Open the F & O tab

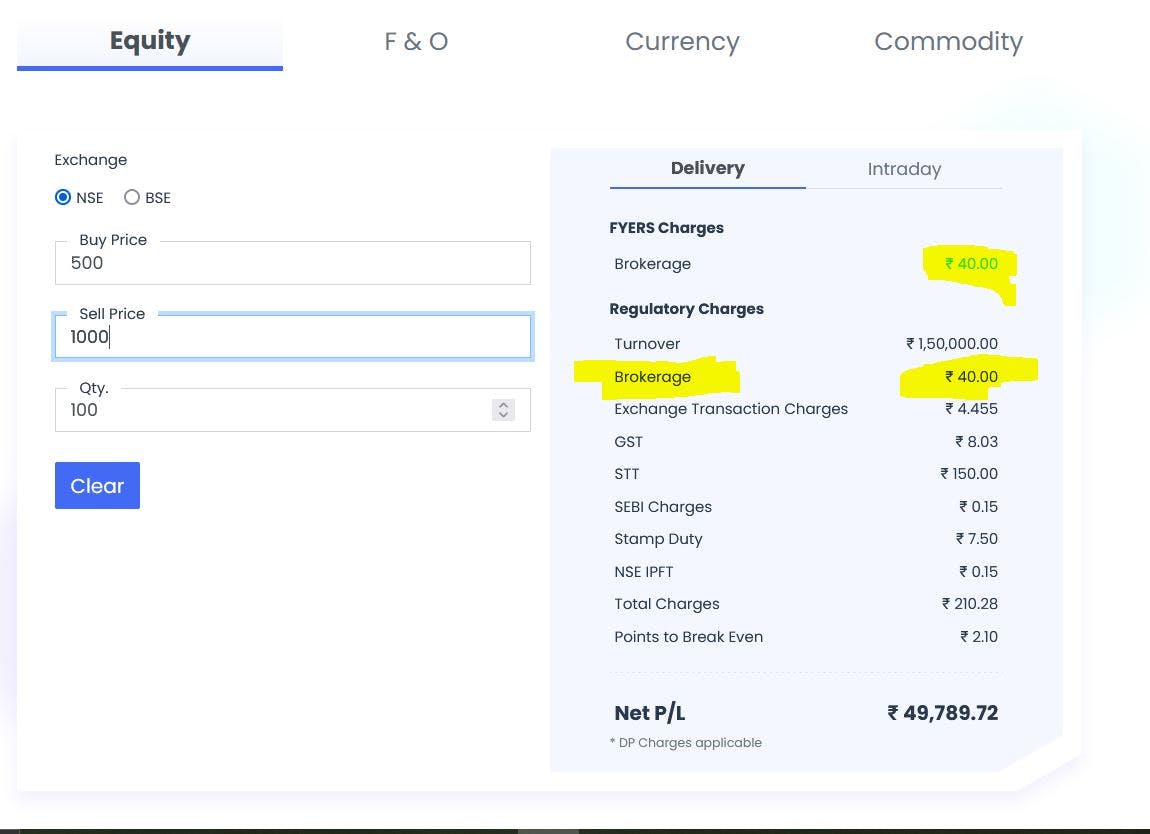(x=416, y=42)
